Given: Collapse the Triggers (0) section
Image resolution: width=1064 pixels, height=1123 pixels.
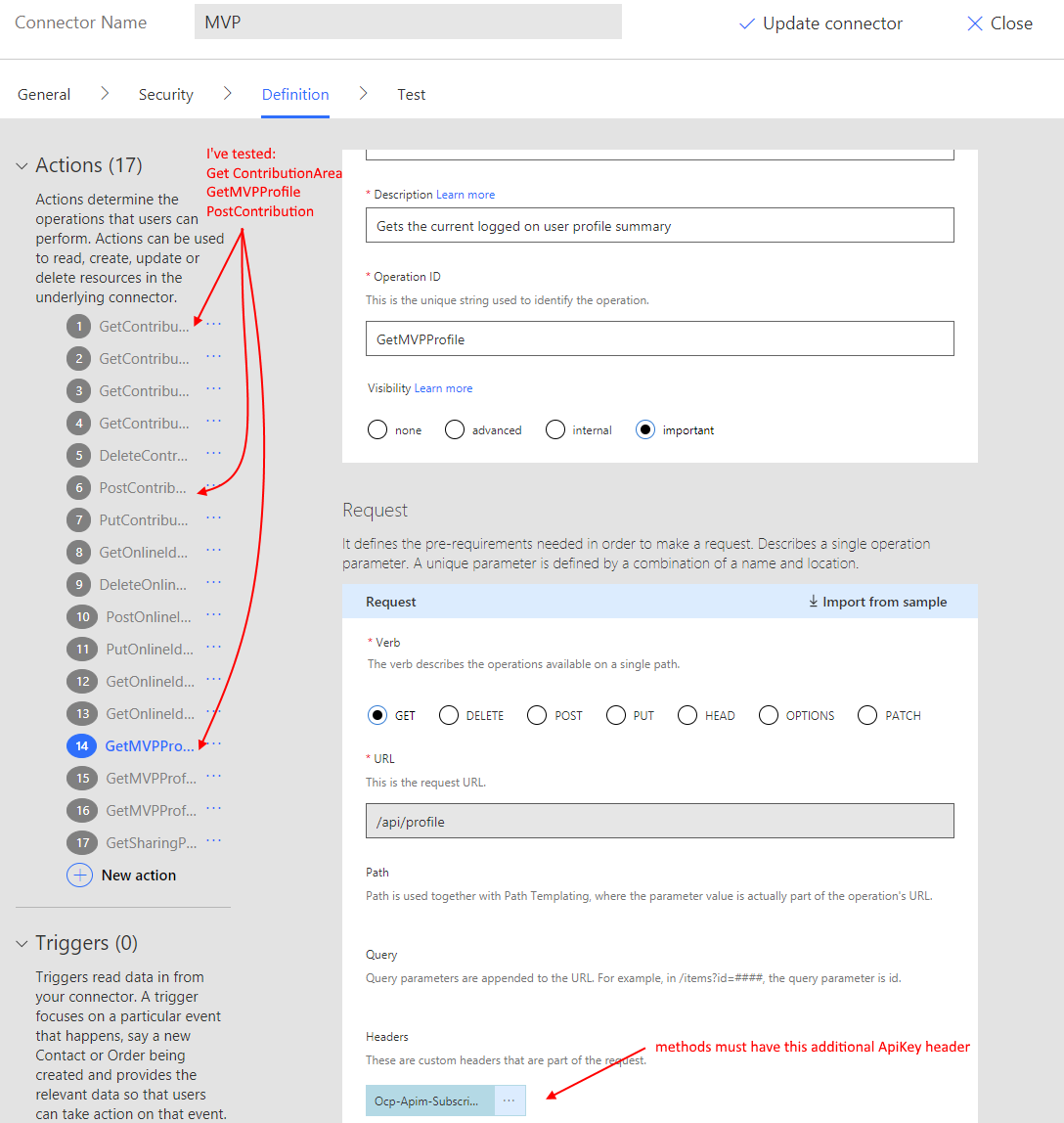Looking at the screenshot, I should (x=22, y=944).
